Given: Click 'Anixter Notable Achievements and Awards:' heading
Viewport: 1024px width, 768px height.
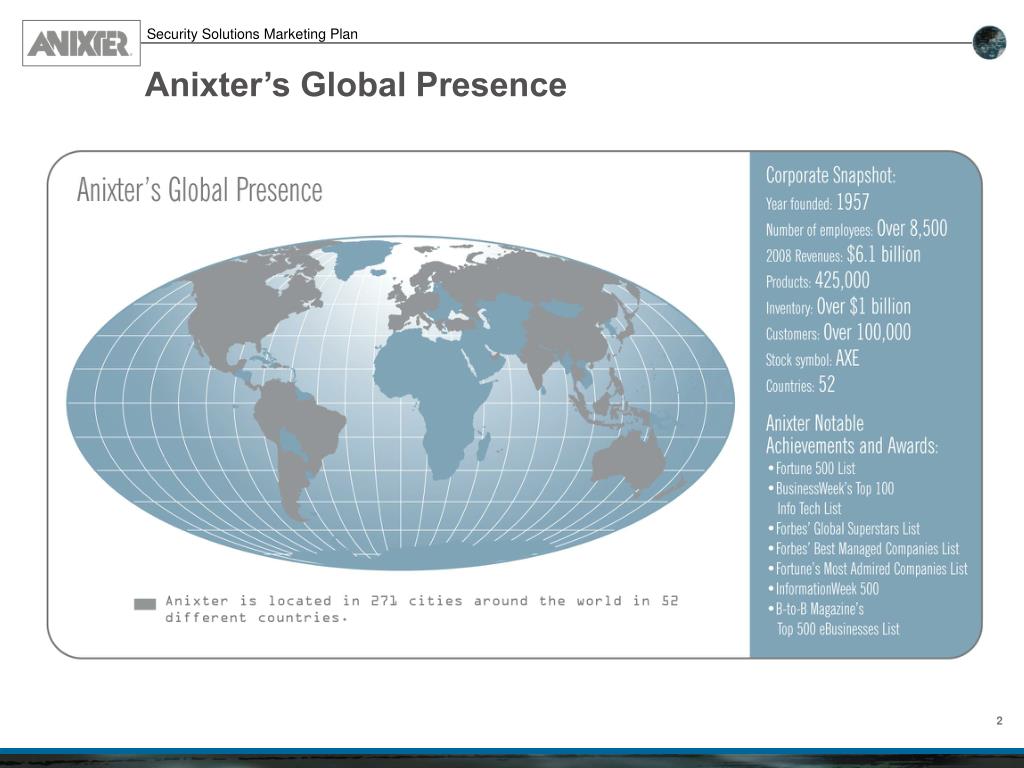Looking at the screenshot, I should click(x=852, y=434).
